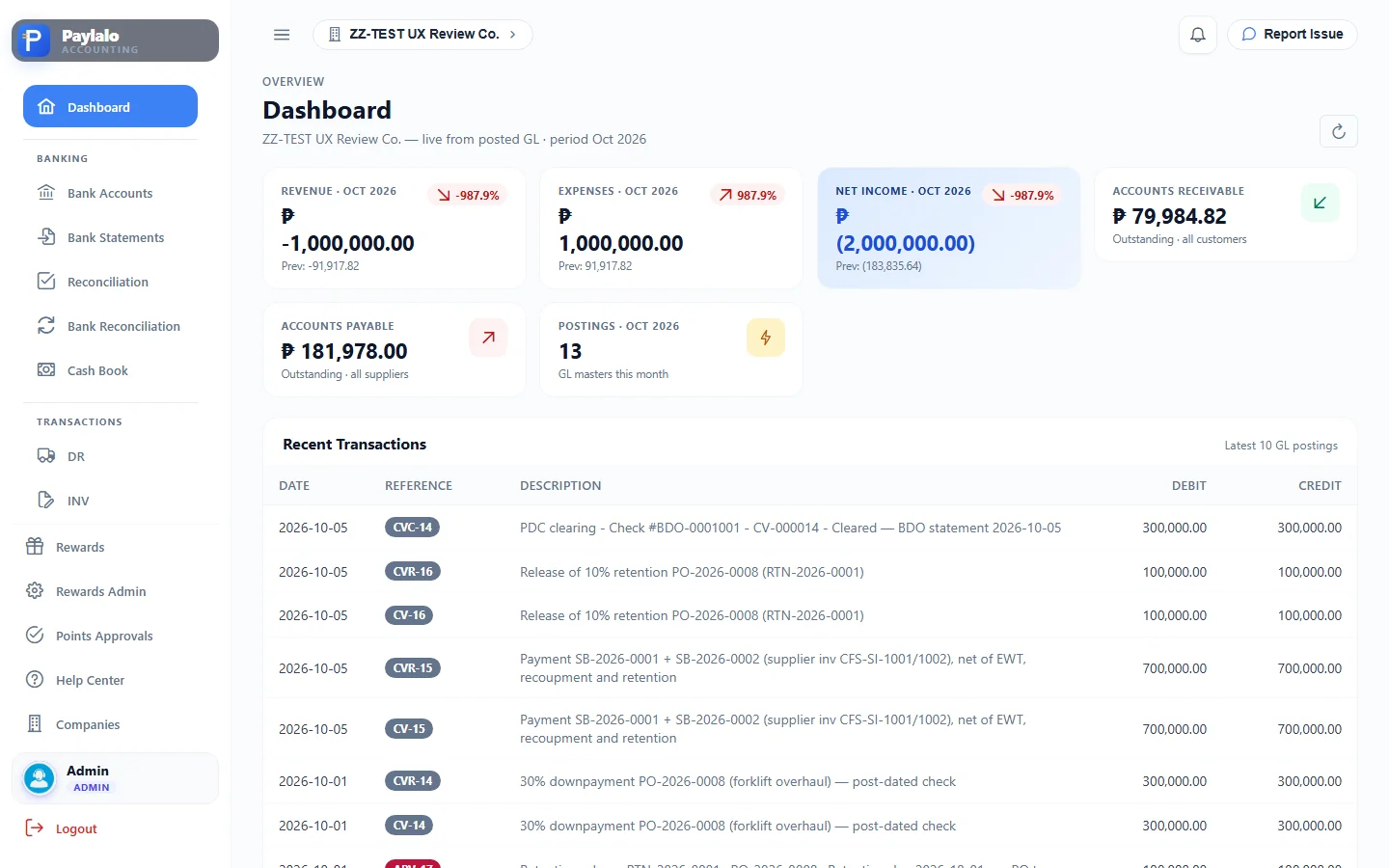Click the CVC-14 reference badge

click(412, 528)
